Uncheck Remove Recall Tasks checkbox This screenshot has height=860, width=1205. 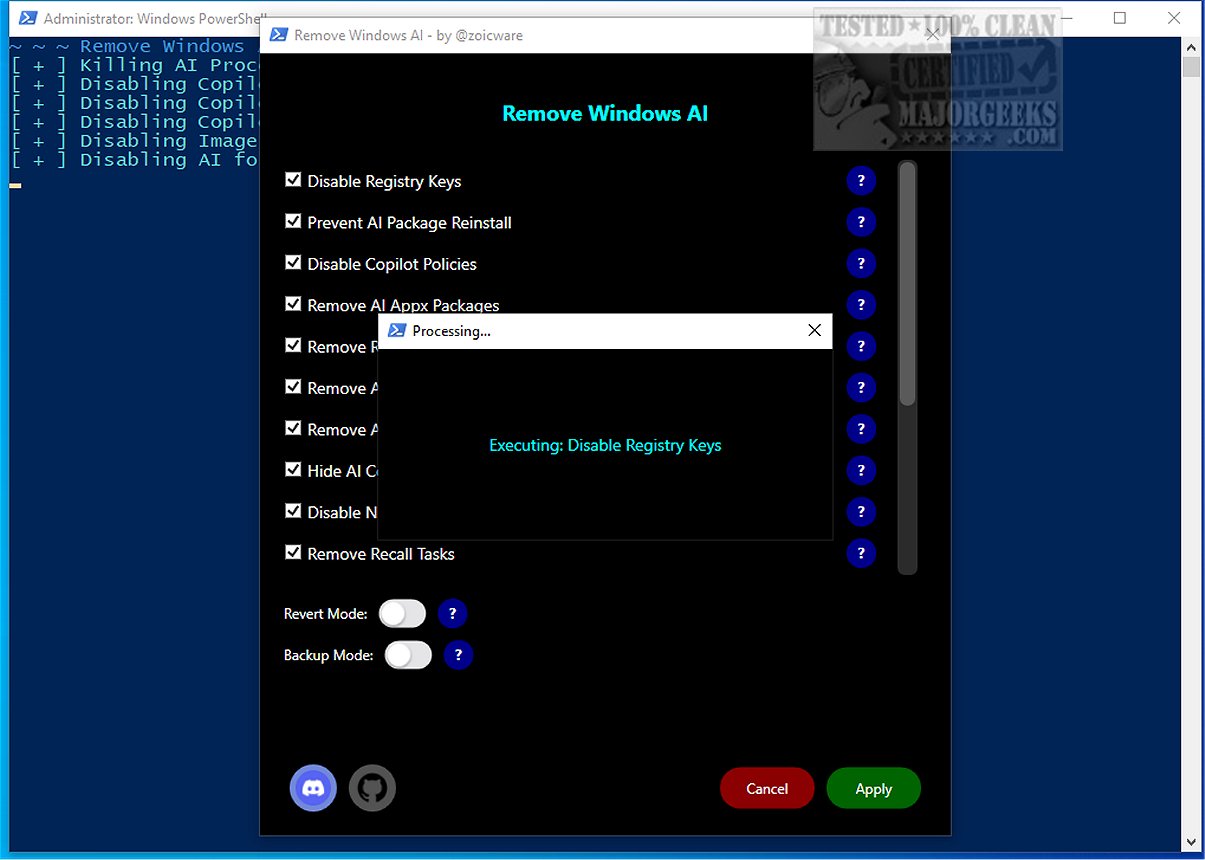[293, 552]
